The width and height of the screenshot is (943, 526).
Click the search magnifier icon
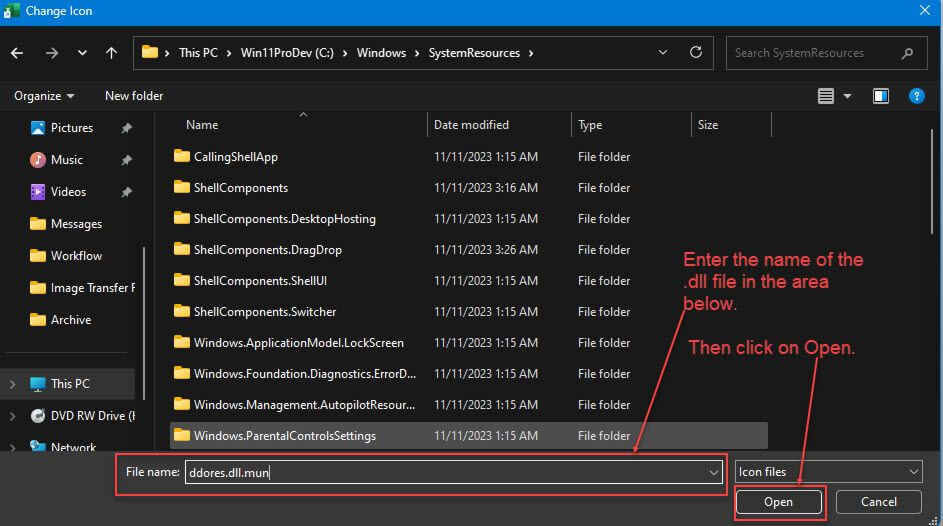click(x=908, y=54)
